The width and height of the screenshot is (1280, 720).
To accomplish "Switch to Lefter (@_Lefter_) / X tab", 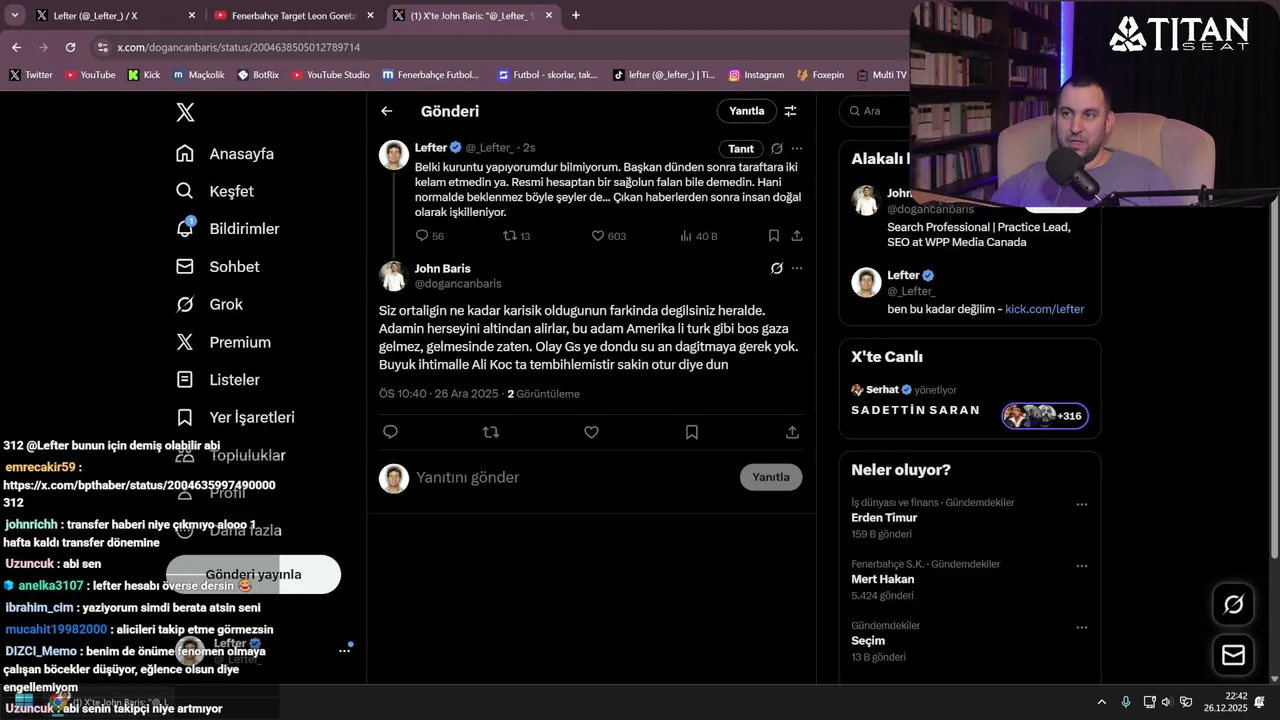I will (116, 15).
